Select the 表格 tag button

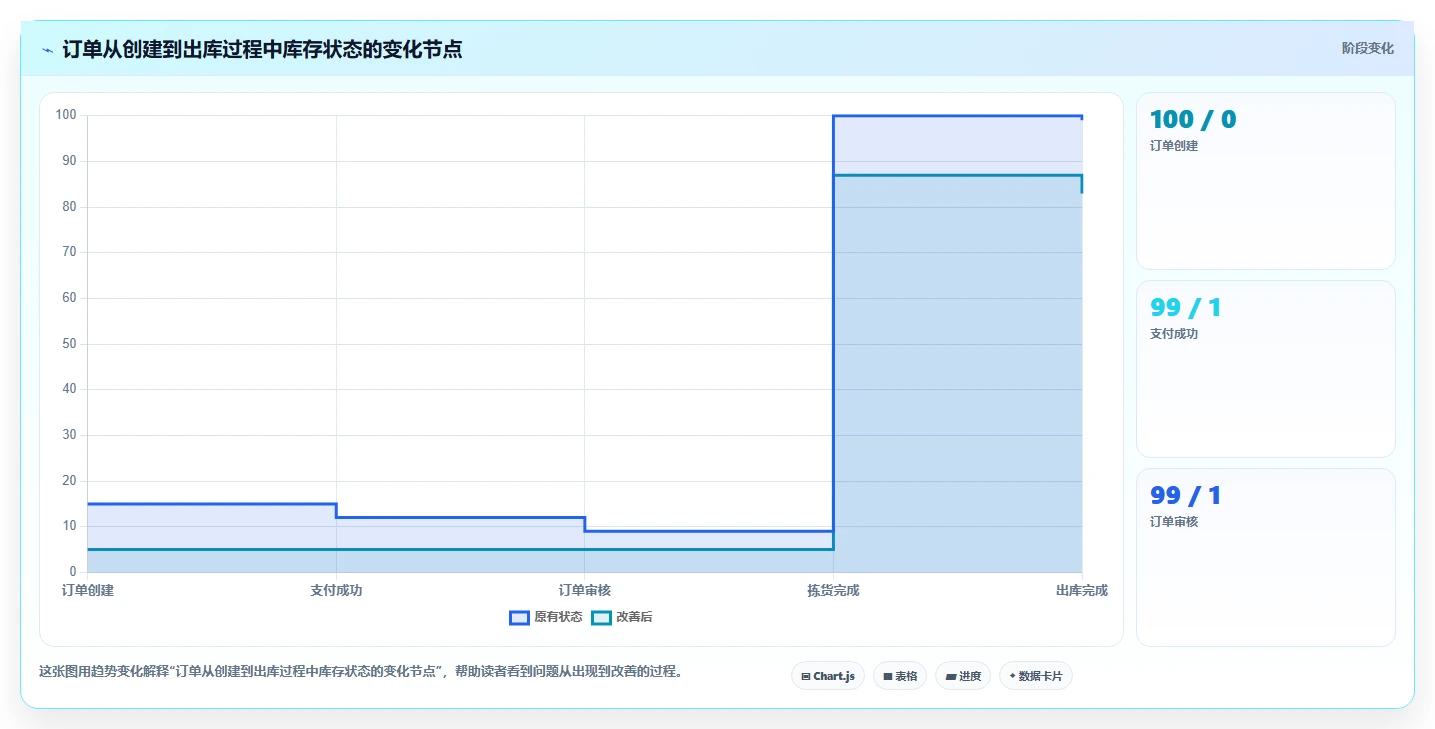(900, 676)
